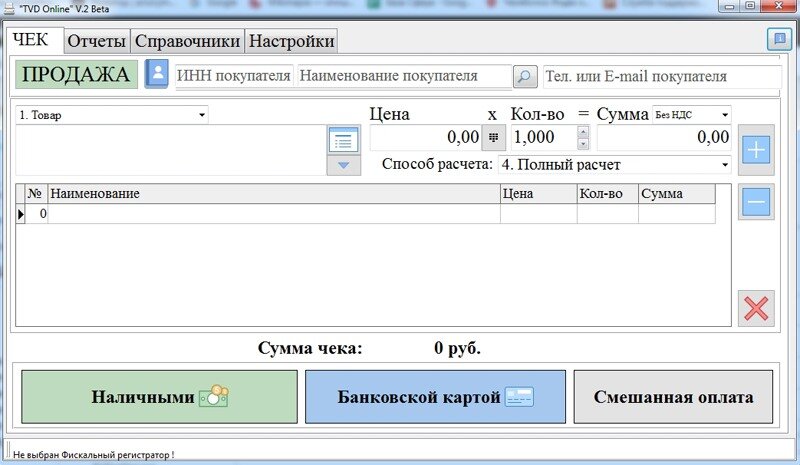Click the № column header
800x465 pixels.
point(35,194)
